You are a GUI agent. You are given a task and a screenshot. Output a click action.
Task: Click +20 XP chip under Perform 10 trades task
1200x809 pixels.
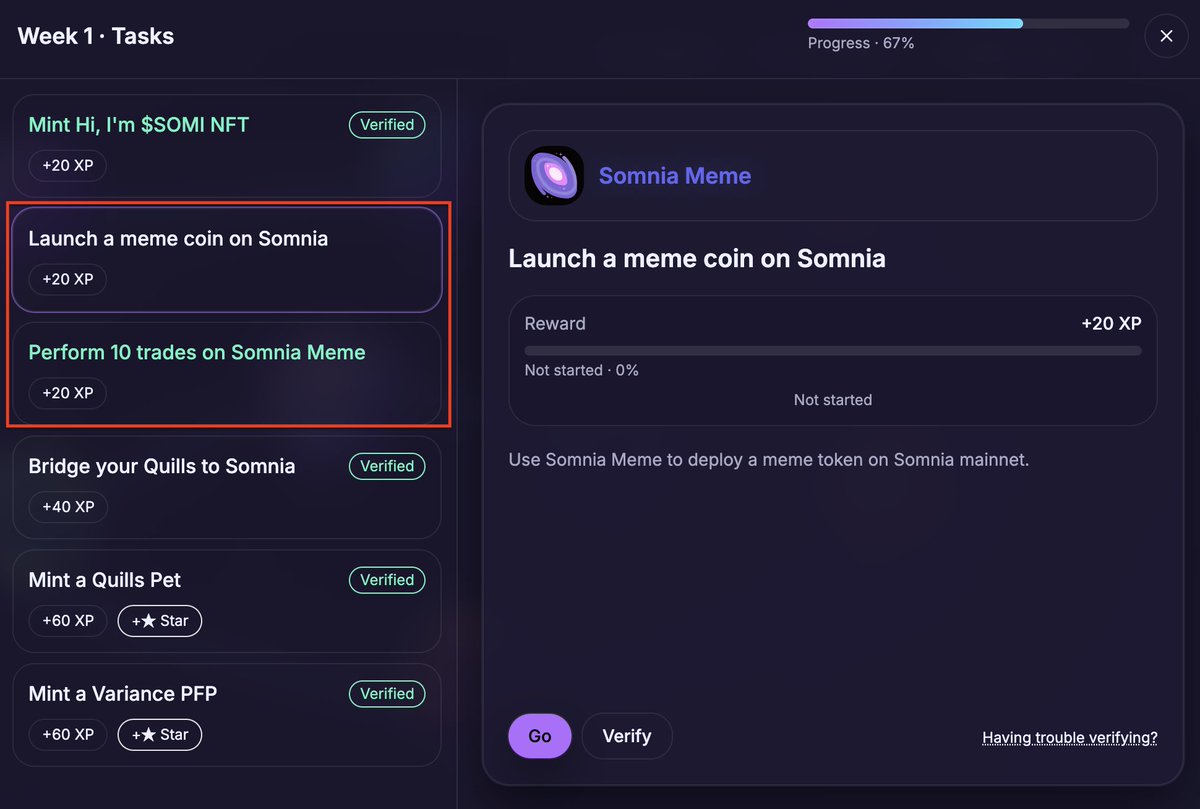68,393
